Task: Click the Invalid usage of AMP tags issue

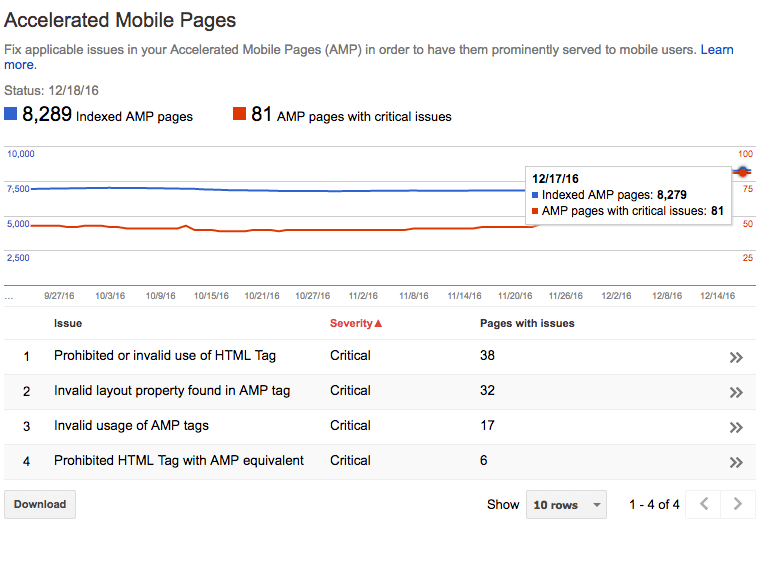Action: point(131,426)
